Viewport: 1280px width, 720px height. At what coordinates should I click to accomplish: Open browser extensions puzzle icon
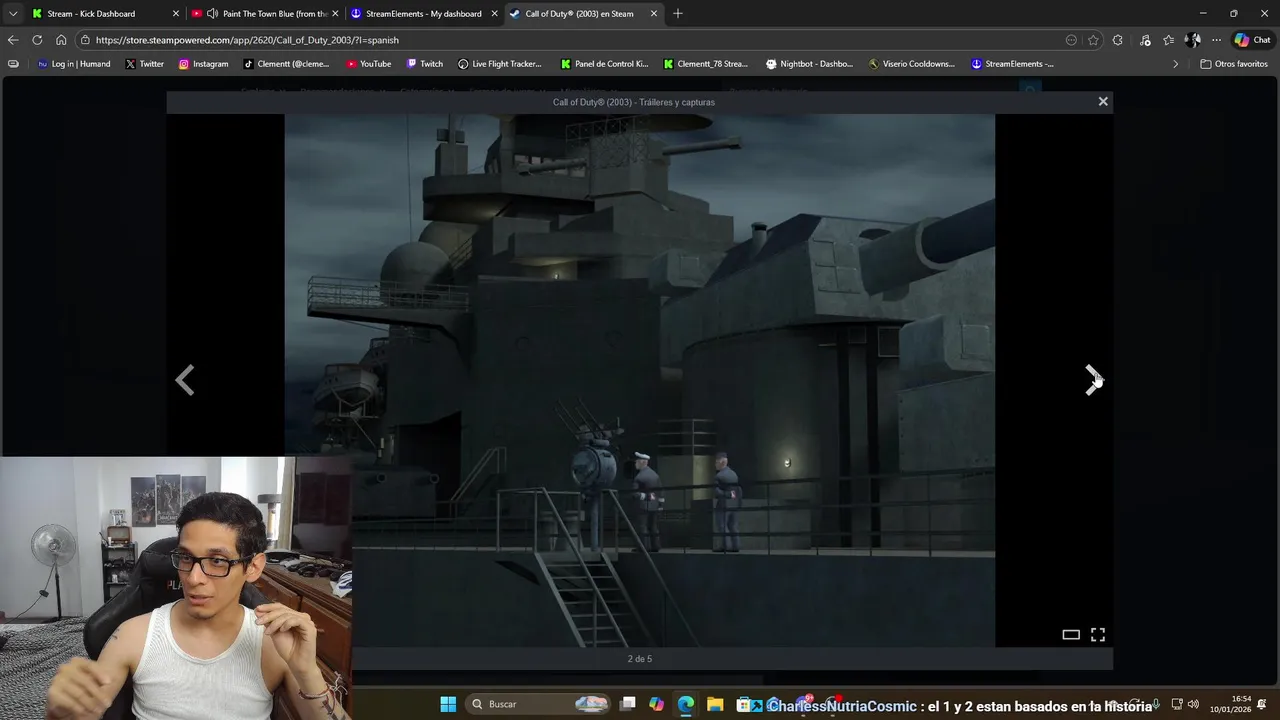click(x=1118, y=40)
